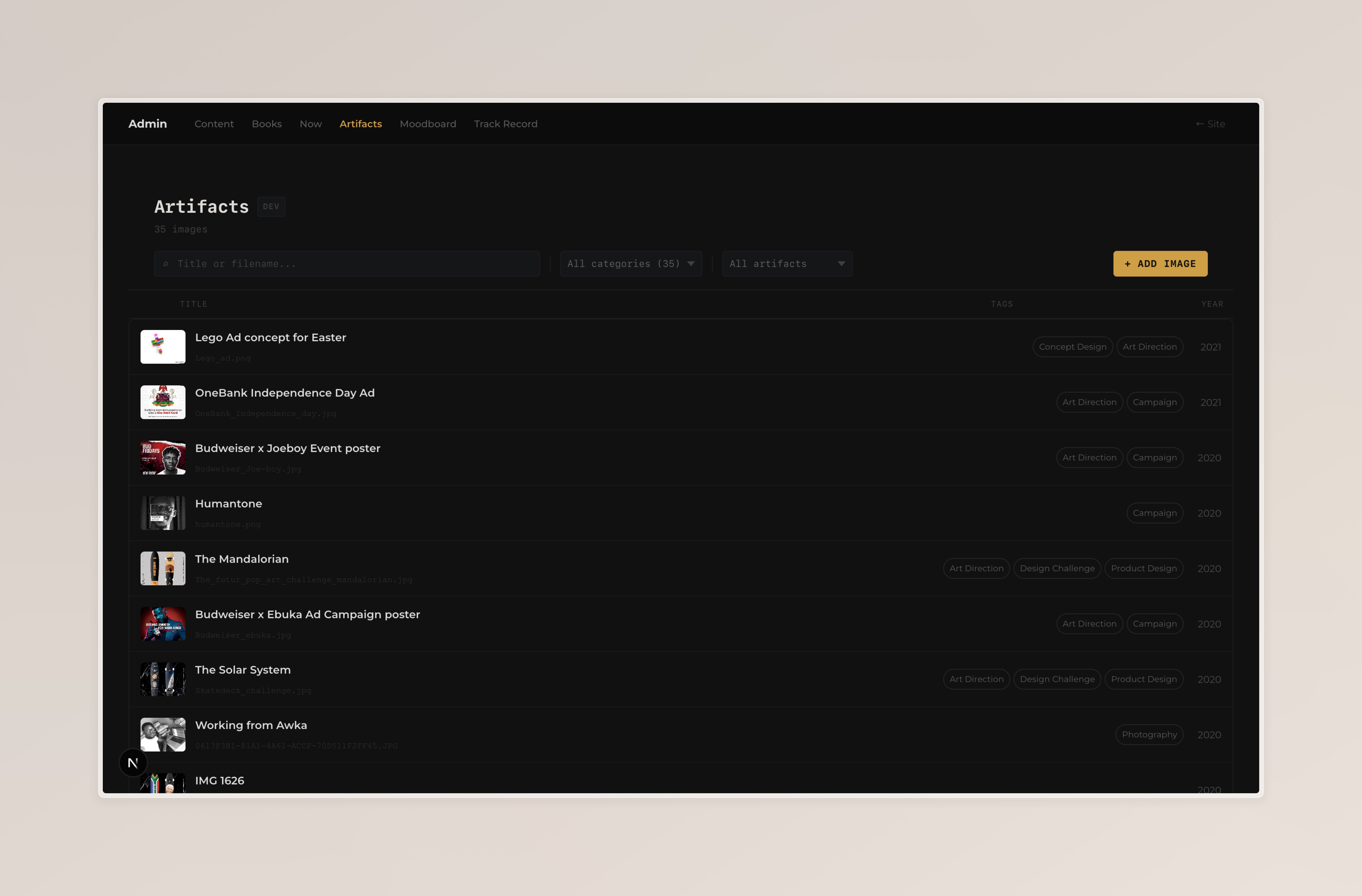This screenshot has width=1362, height=896.
Task: Click the Next.js dev tools icon
Action: 133,763
